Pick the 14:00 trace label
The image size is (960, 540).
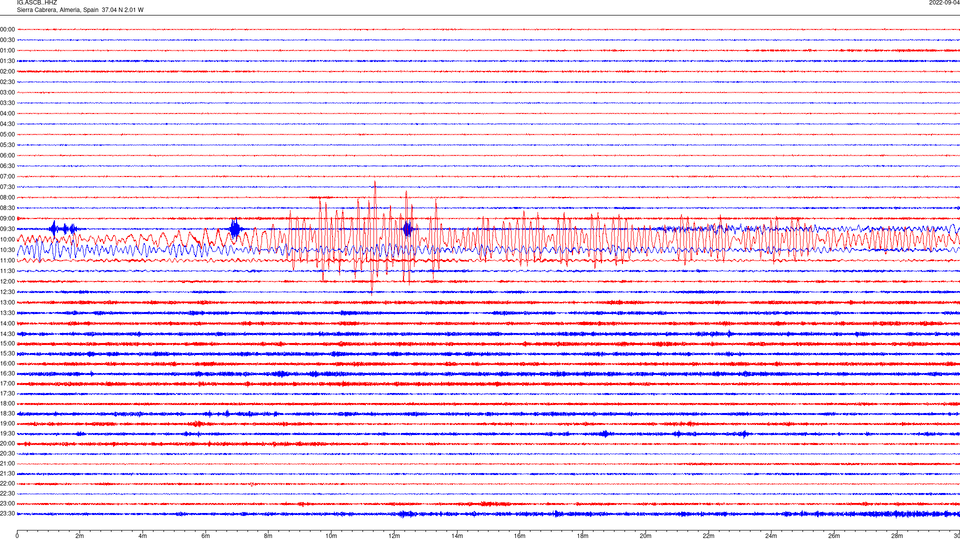point(7,323)
